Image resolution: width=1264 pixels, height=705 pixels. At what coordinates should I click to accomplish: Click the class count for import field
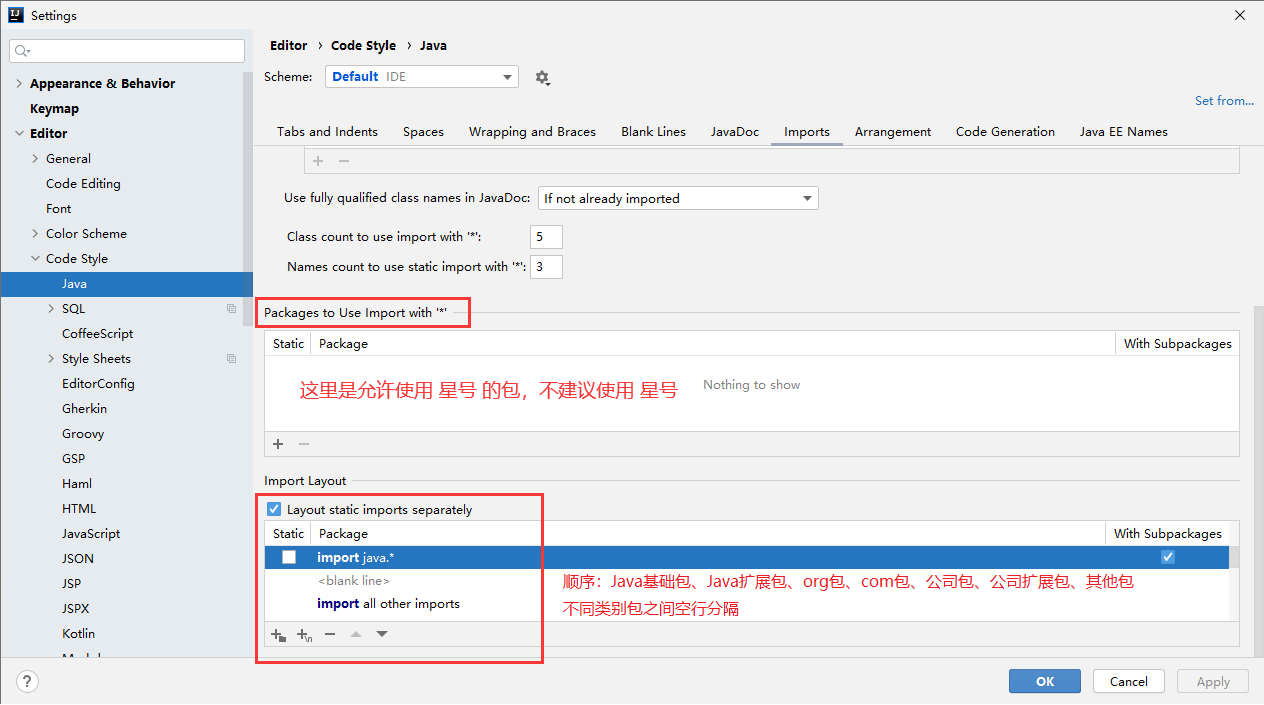[x=546, y=237]
